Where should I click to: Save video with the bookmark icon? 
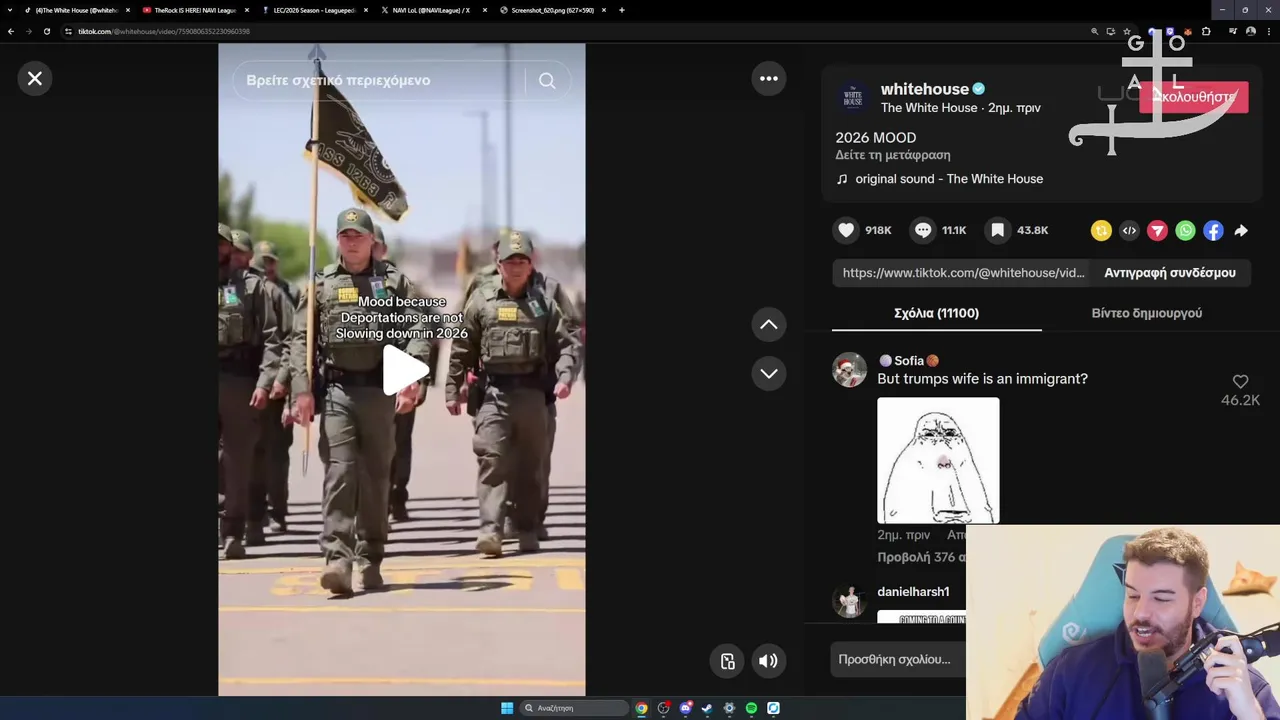(998, 230)
